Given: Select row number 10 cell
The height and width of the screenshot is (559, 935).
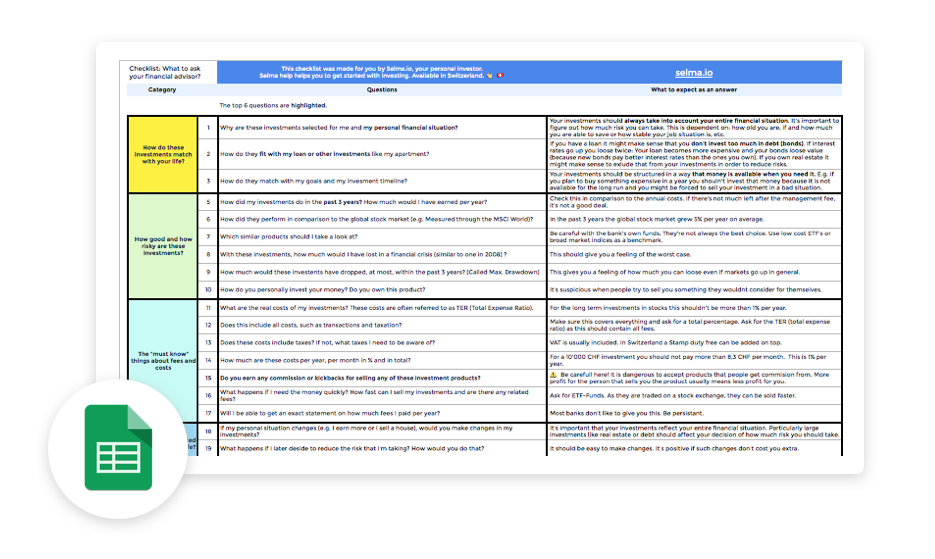Looking at the screenshot, I should point(208,289).
